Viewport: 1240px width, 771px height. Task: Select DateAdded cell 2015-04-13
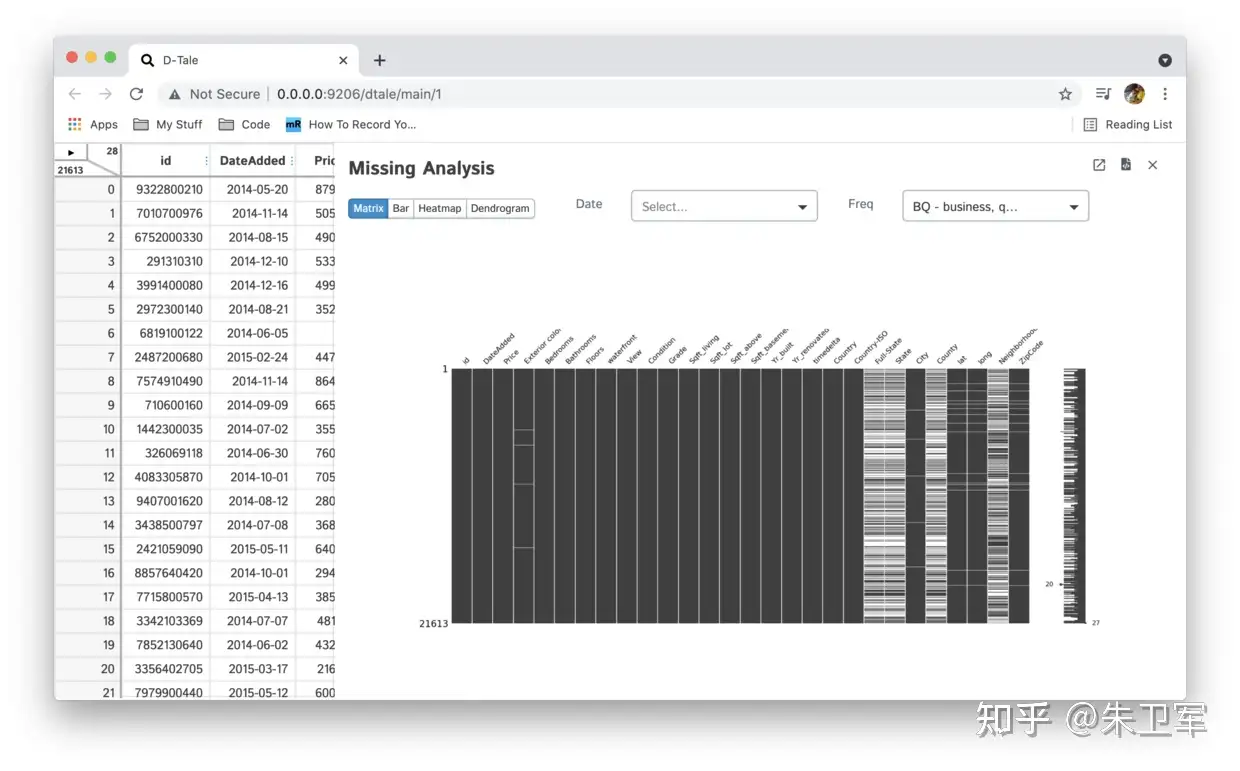(254, 597)
